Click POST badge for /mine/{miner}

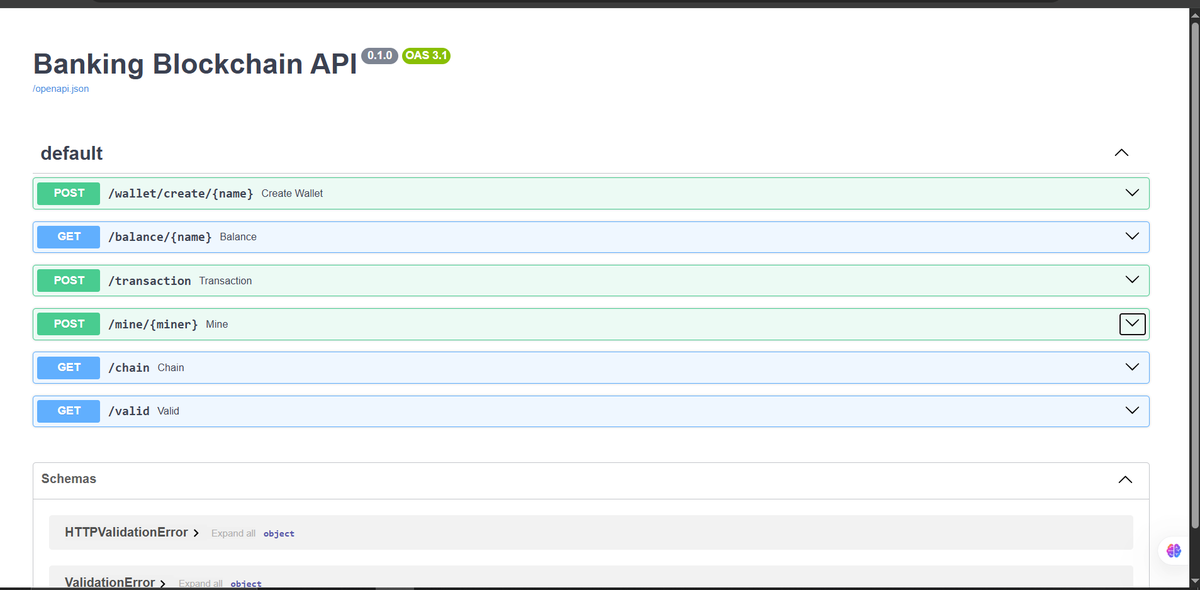pos(69,324)
